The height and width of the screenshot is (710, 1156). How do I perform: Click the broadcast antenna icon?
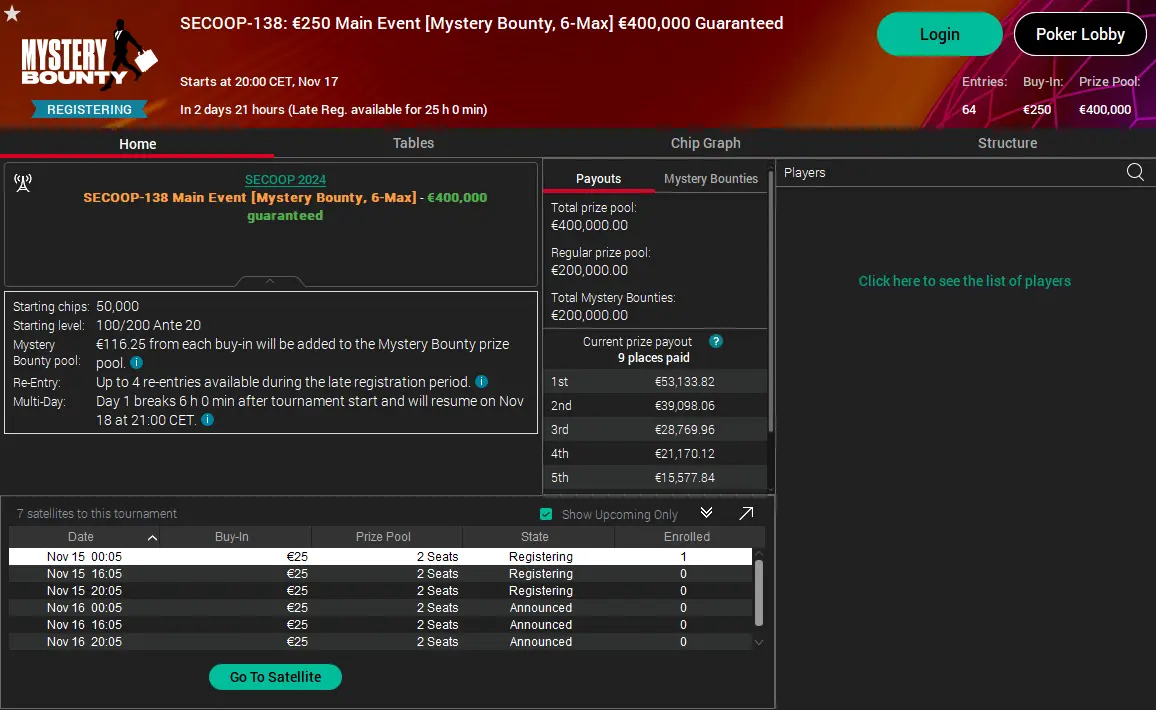(x=23, y=182)
